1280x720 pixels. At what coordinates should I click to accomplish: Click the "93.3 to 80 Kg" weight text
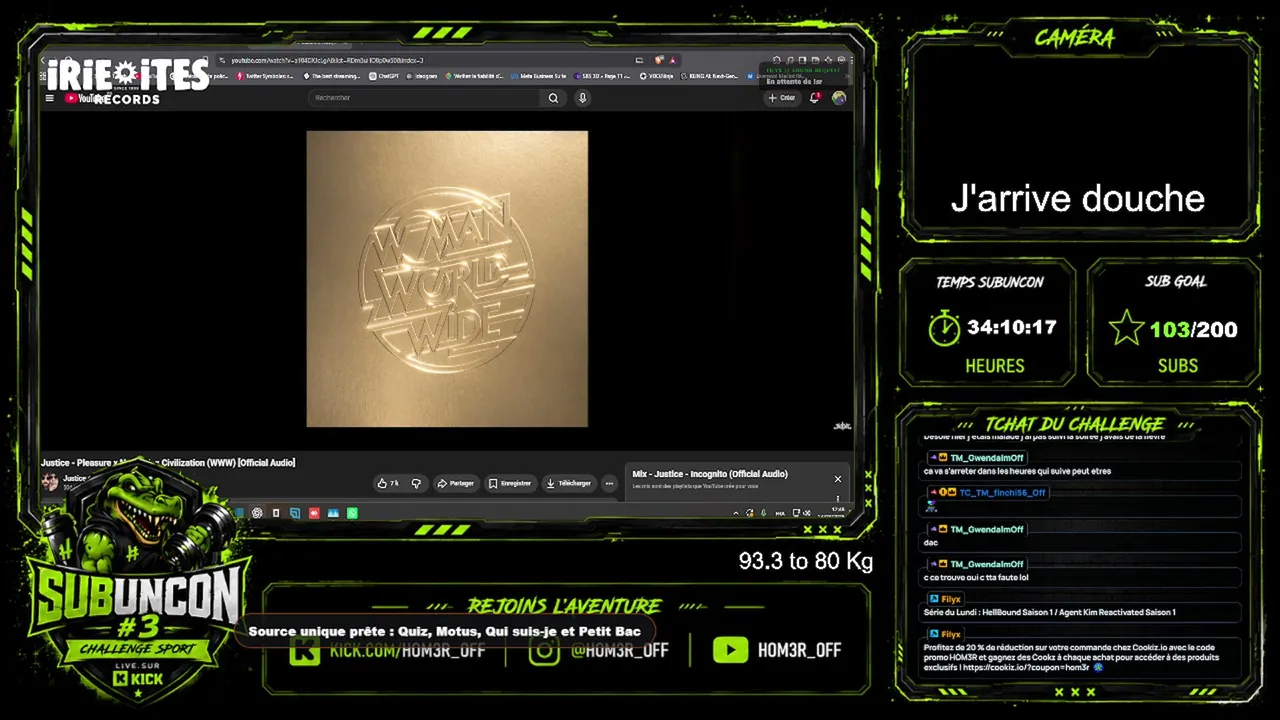pyautogui.click(x=806, y=562)
